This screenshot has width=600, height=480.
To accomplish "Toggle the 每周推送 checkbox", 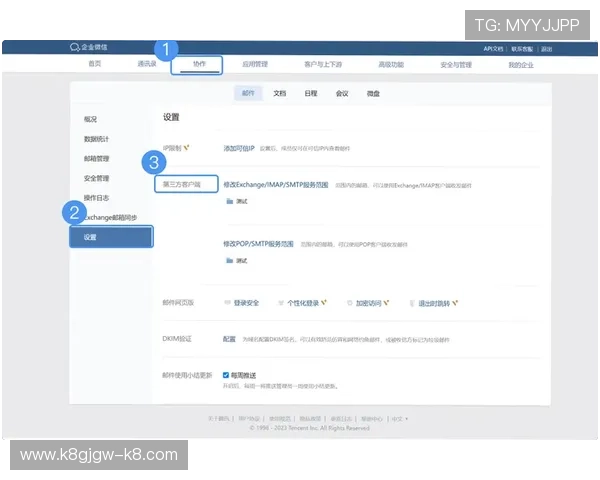I will (226, 375).
